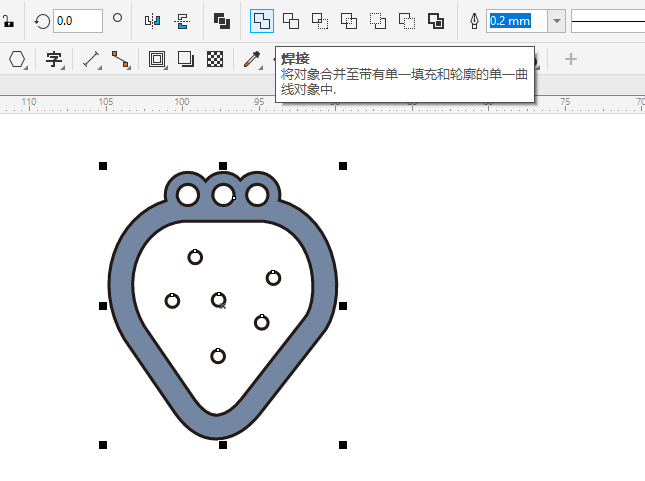The width and height of the screenshot is (645, 481).
Task: Click the outline pen nib icon
Action: tap(474, 21)
